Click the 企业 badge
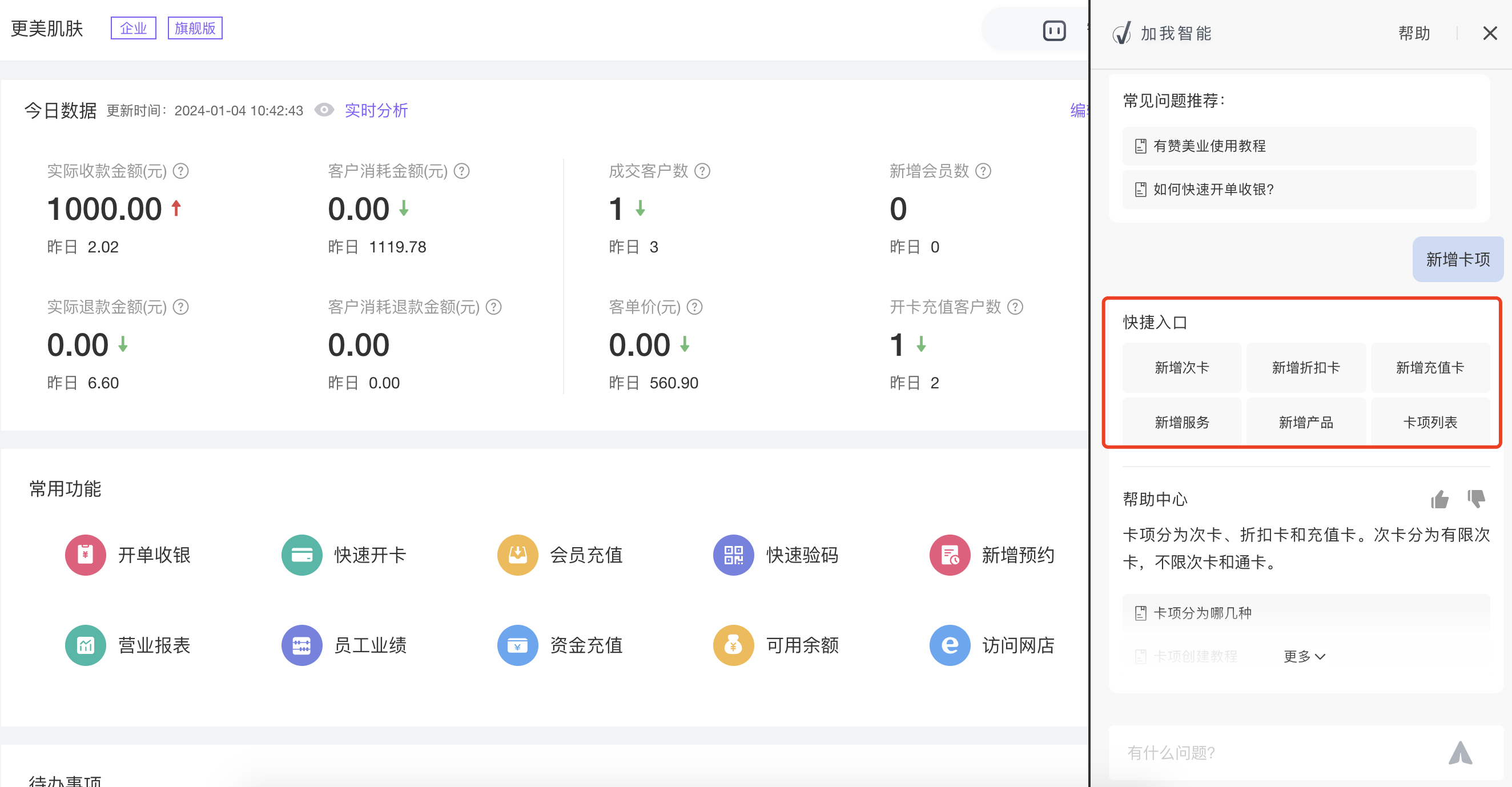The height and width of the screenshot is (787, 1512). point(133,28)
